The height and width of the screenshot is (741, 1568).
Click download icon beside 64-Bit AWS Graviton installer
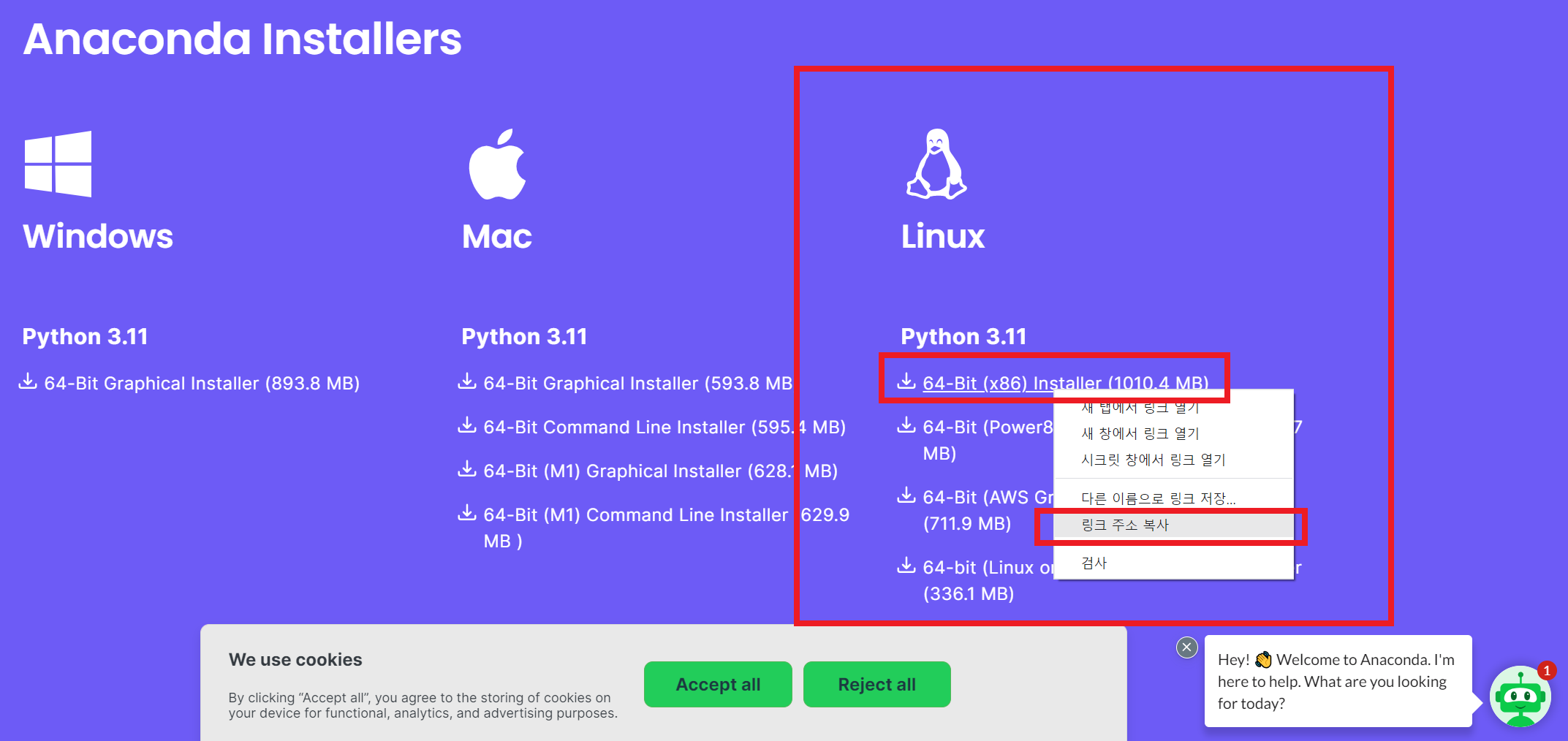[906, 495]
